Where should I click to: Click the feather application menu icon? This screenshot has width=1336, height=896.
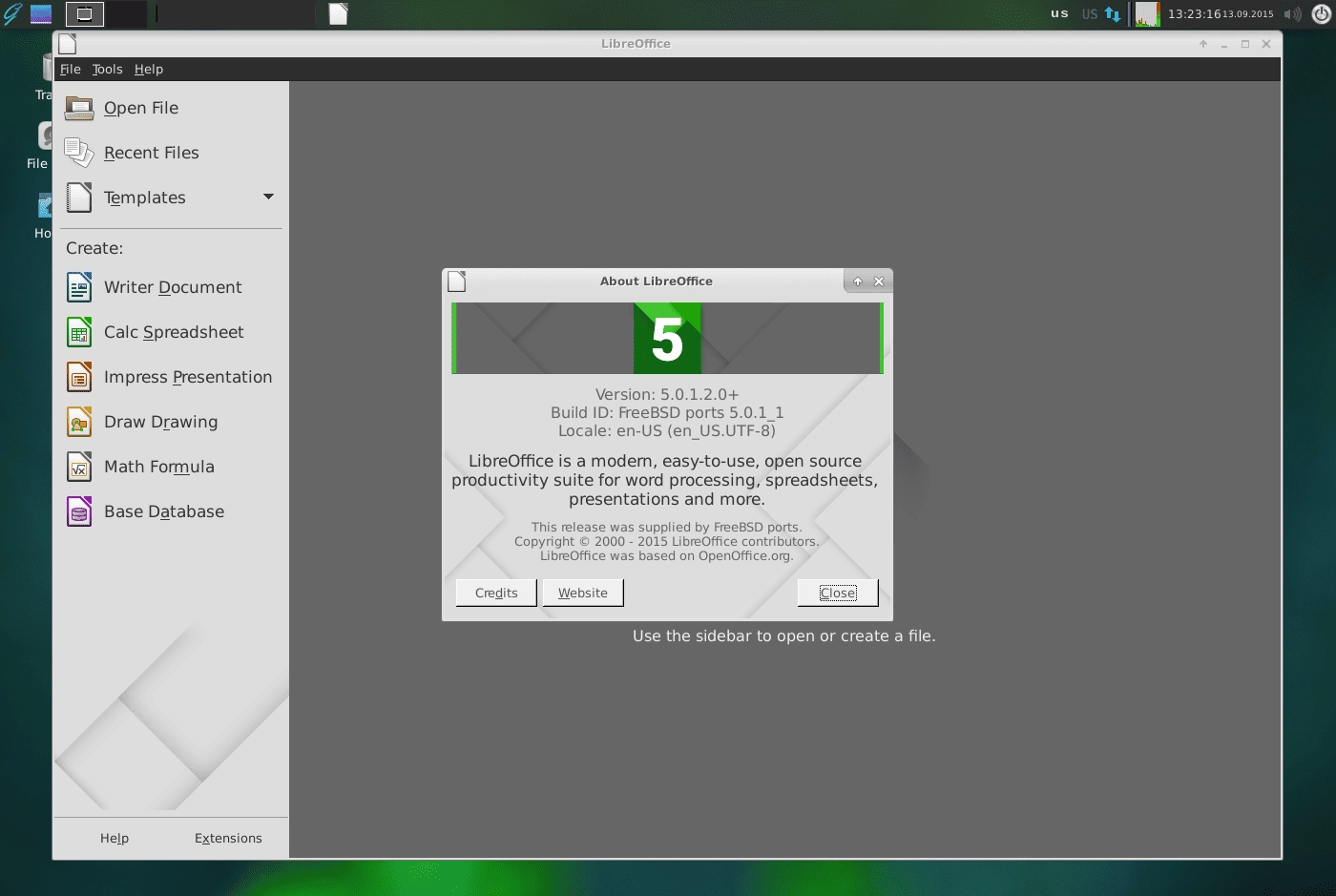[x=12, y=13]
